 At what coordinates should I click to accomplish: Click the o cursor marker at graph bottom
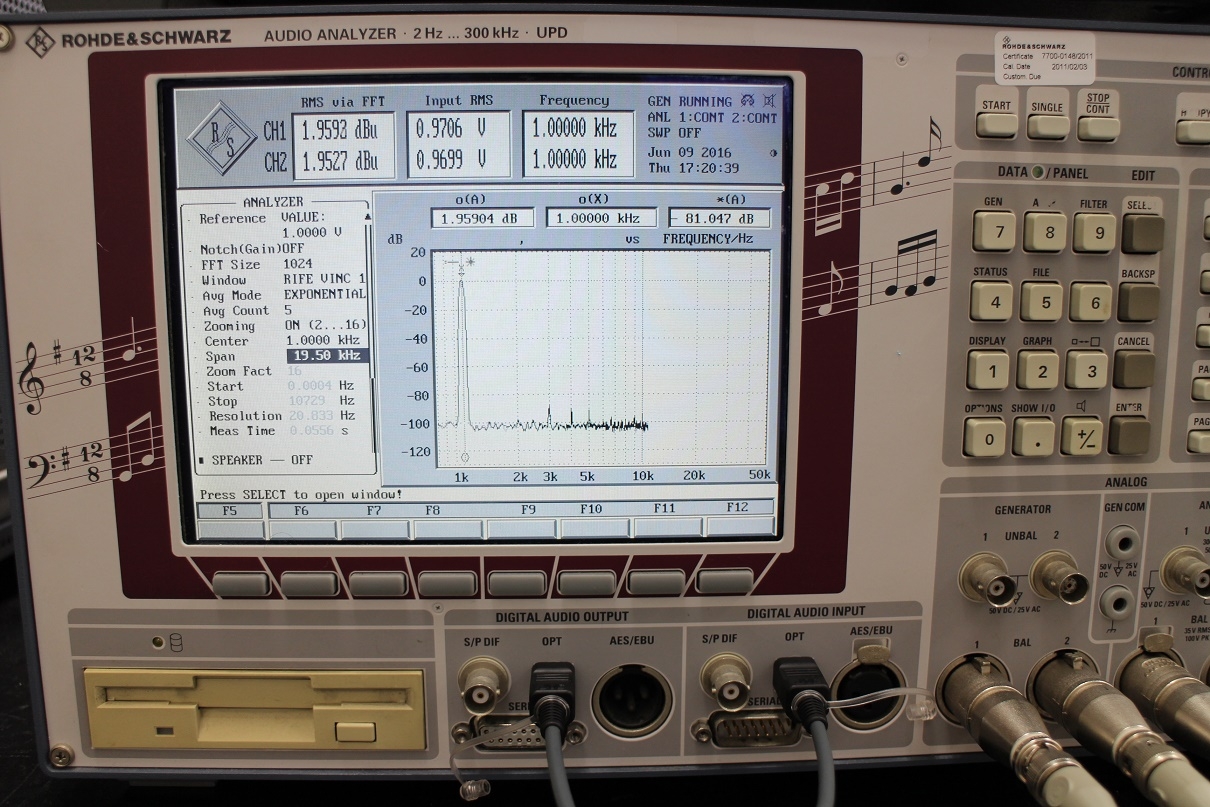(x=464, y=457)
